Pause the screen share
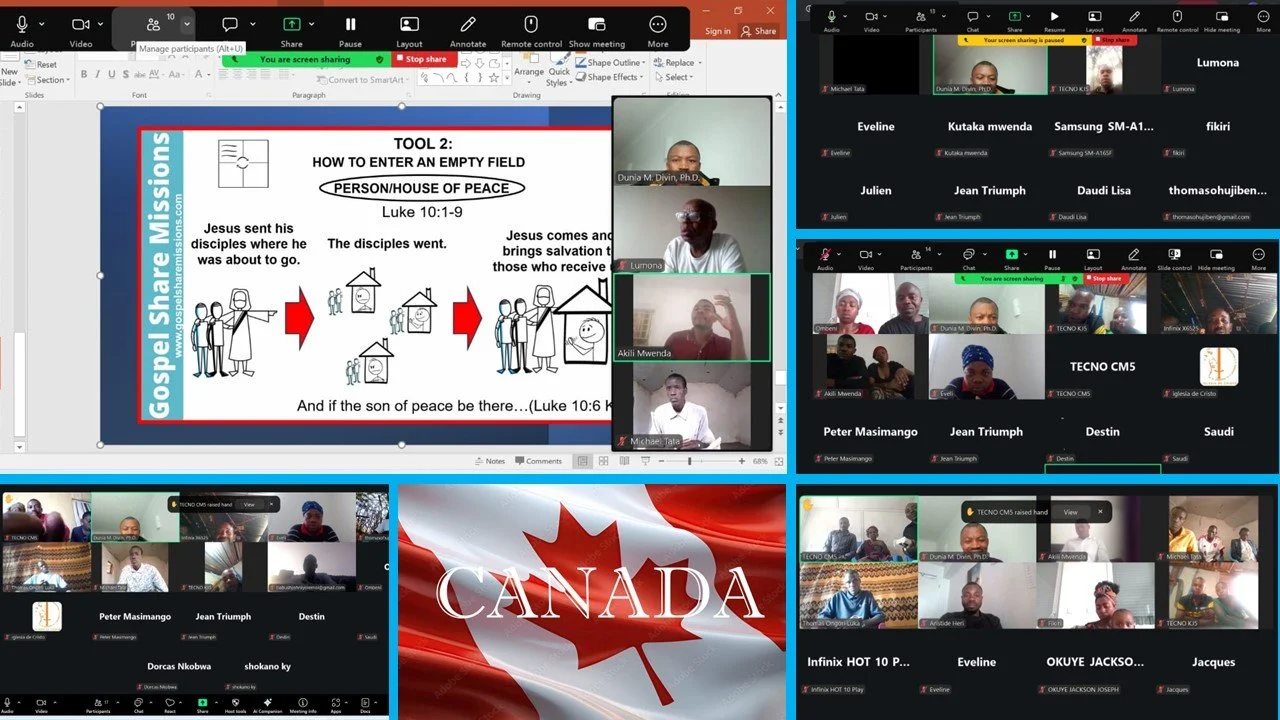 click(x=351, y=25)
